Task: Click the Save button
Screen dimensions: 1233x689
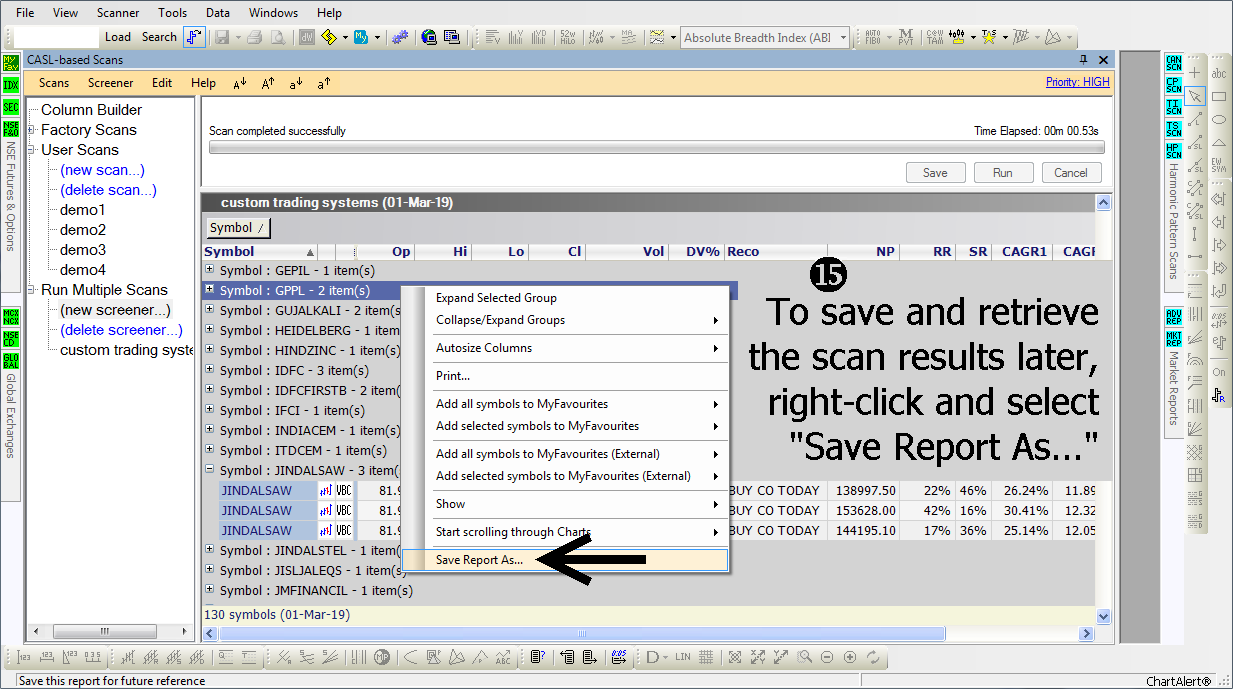Action: tap(935, 173)
